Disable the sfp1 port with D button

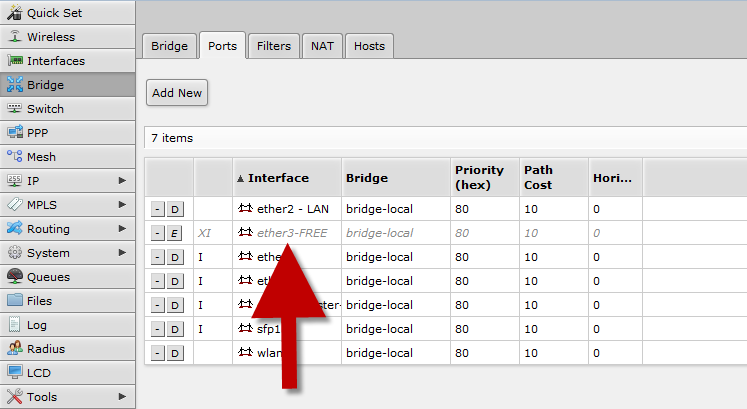(175, 329)
